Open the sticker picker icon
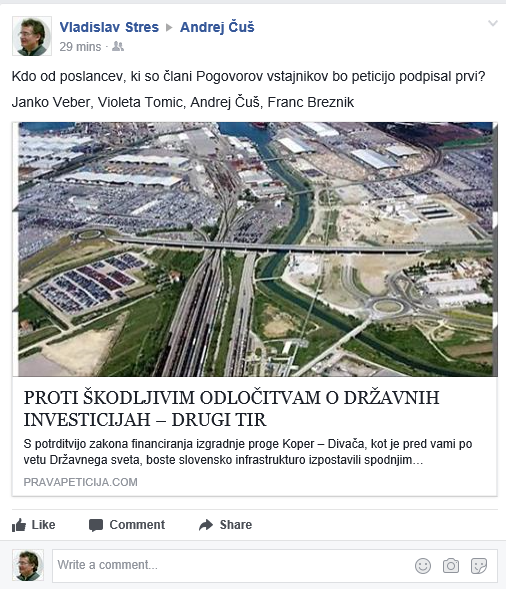Viewport: 506px width, 589px height. (479, 566)
